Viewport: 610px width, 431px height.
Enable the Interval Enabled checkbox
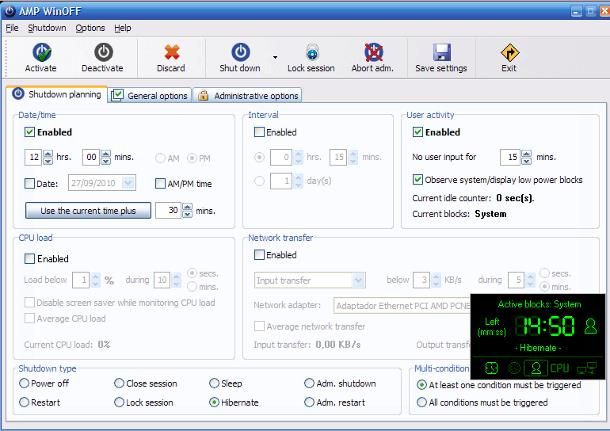point(259,132)
